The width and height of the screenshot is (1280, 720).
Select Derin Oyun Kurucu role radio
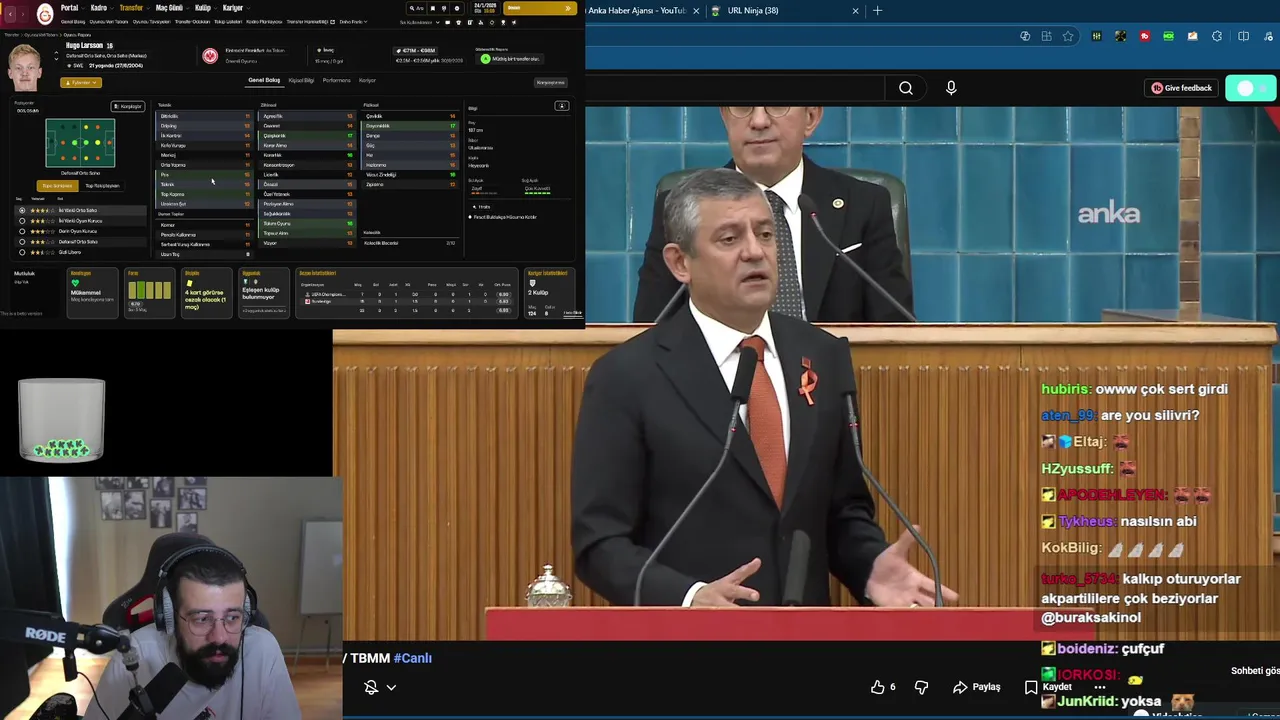(x=22, y=231)
